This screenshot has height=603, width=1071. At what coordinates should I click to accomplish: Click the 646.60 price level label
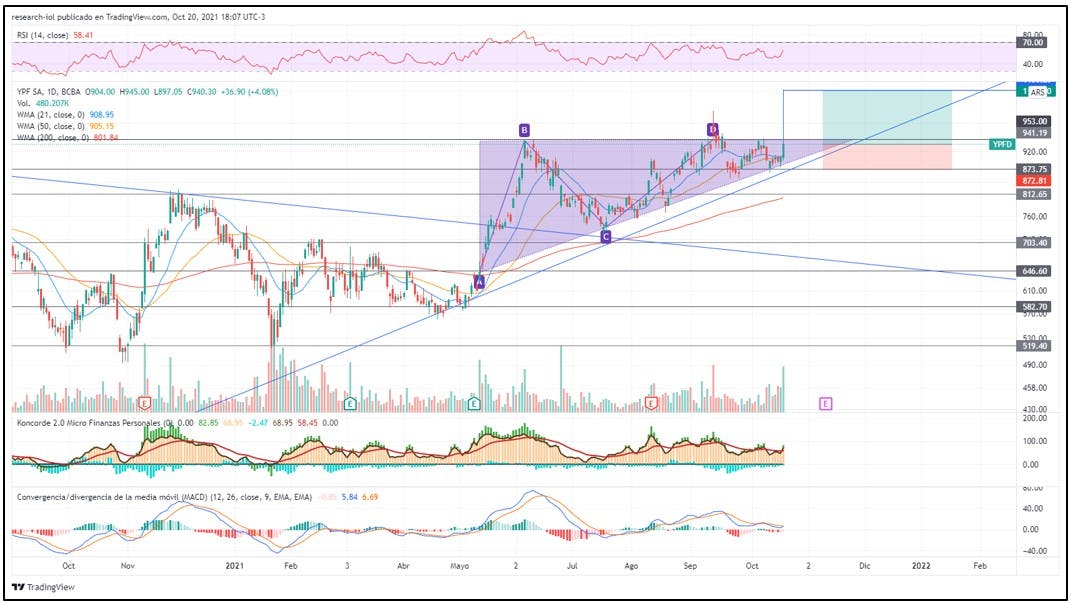tap(1034, 271)
